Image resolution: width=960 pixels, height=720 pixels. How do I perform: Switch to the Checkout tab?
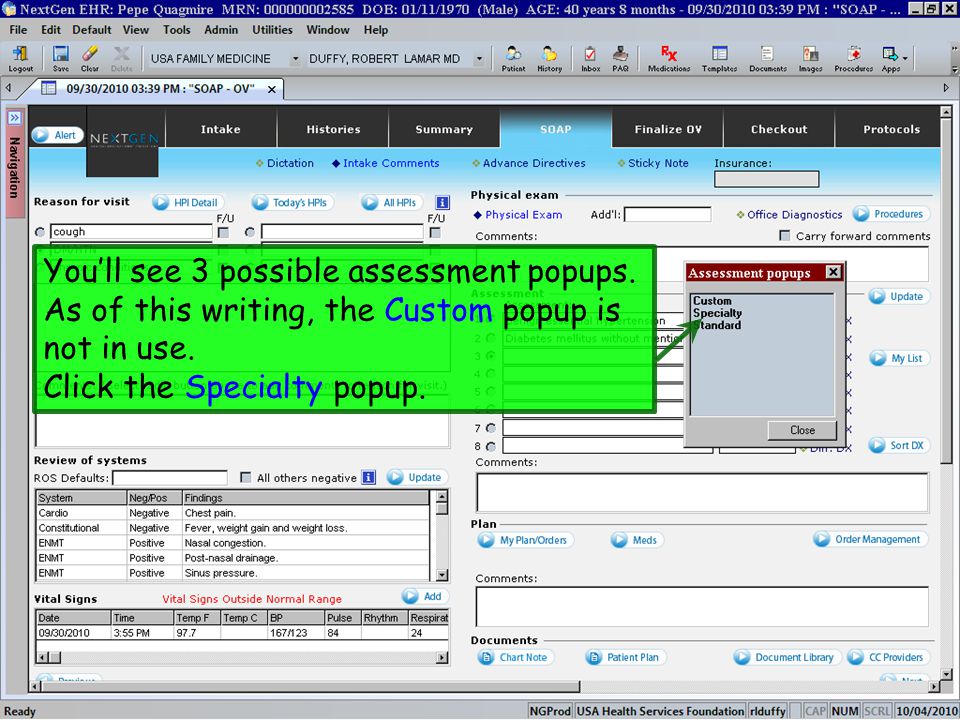(779, 129)
